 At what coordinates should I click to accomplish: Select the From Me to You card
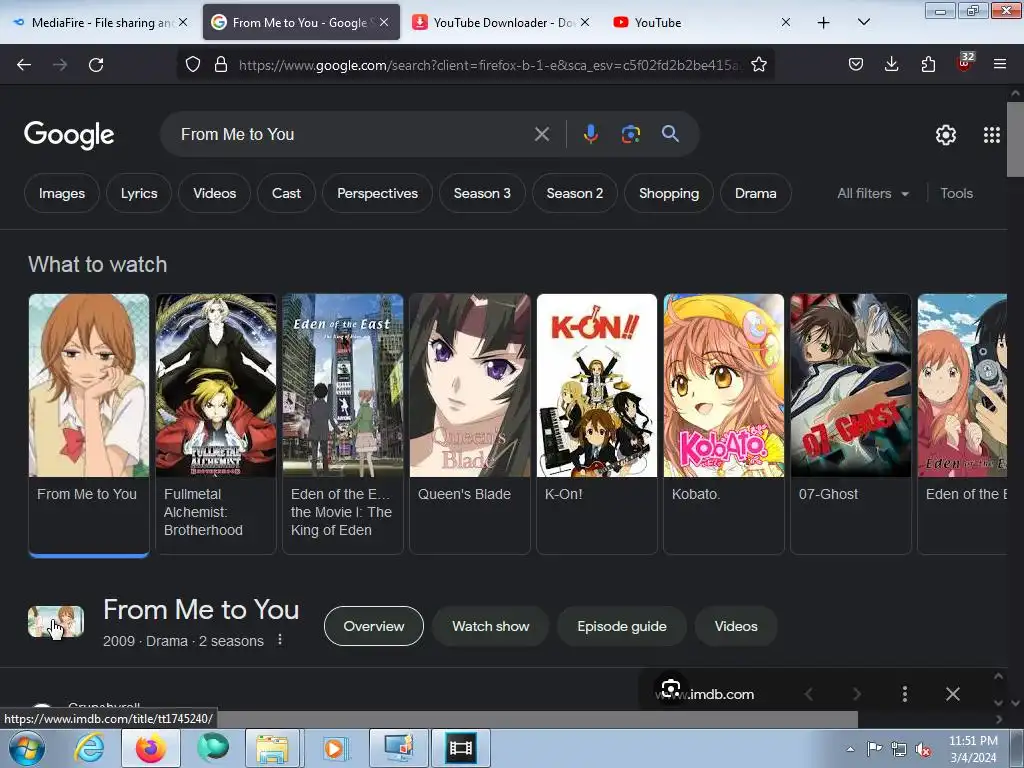[x=89, y=424]
